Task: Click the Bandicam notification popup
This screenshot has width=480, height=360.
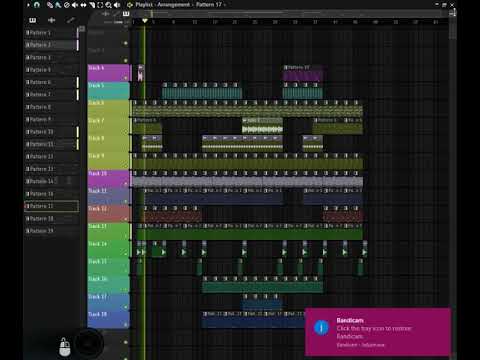Action: pyautogui.click(x=378, y=332)
